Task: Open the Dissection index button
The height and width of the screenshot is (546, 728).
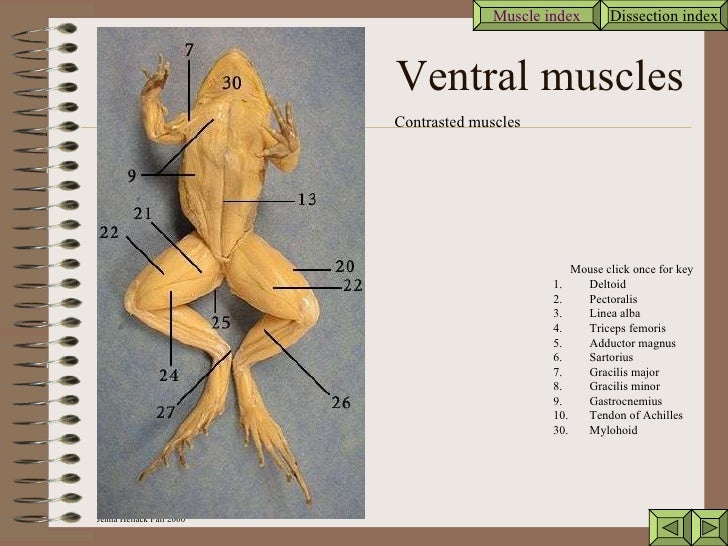Action: (x=664, y=16)
